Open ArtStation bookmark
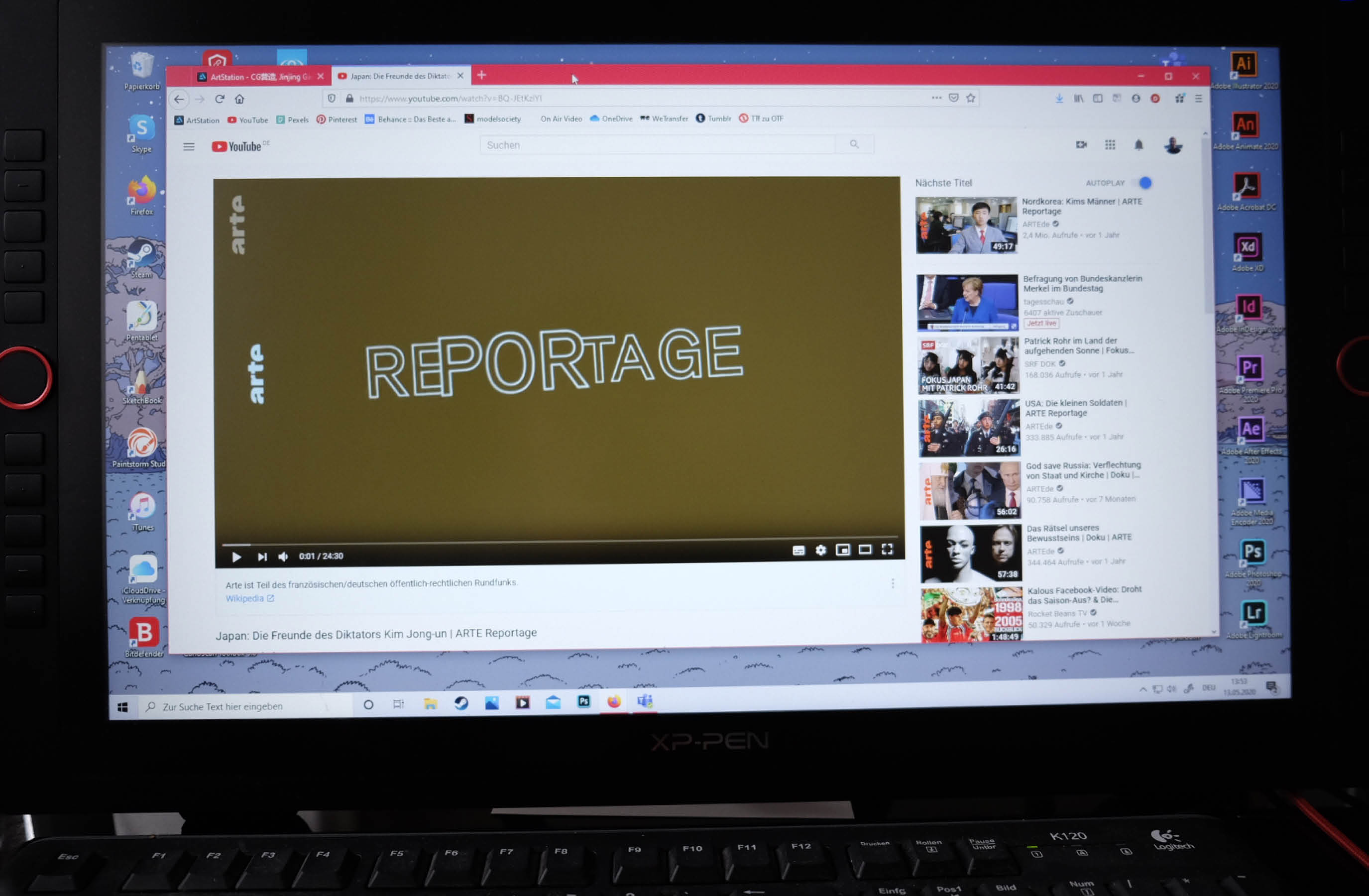This screenshot has height=896, width=1369. (x=197, y=120)
